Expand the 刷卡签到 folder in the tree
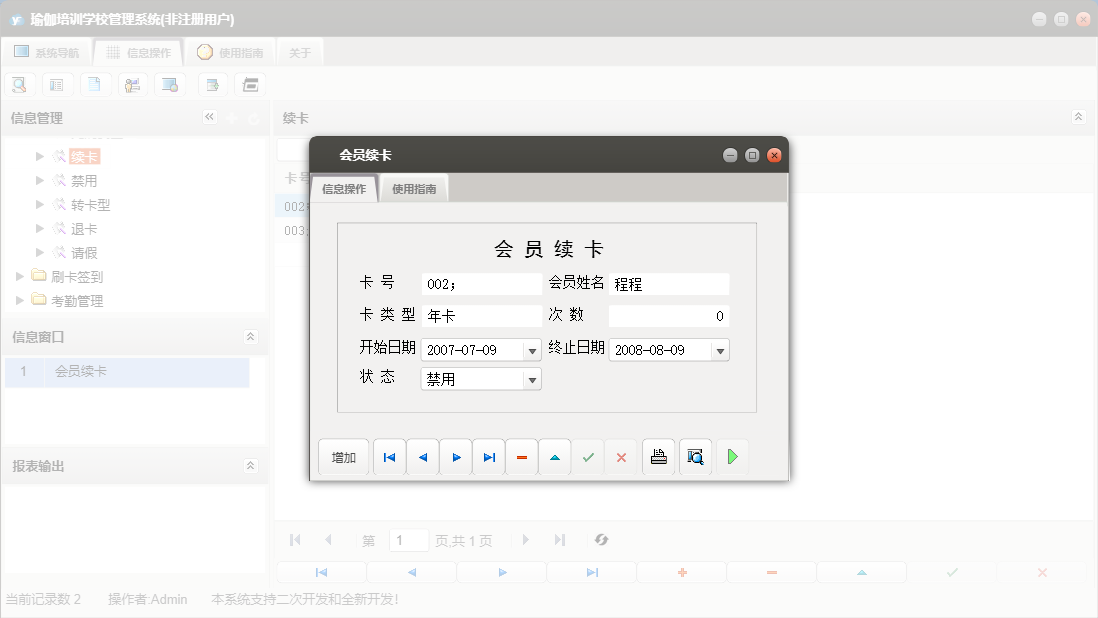Viewport: 1098px width, 618px height. pyautogui.click(x=18, y=276)
